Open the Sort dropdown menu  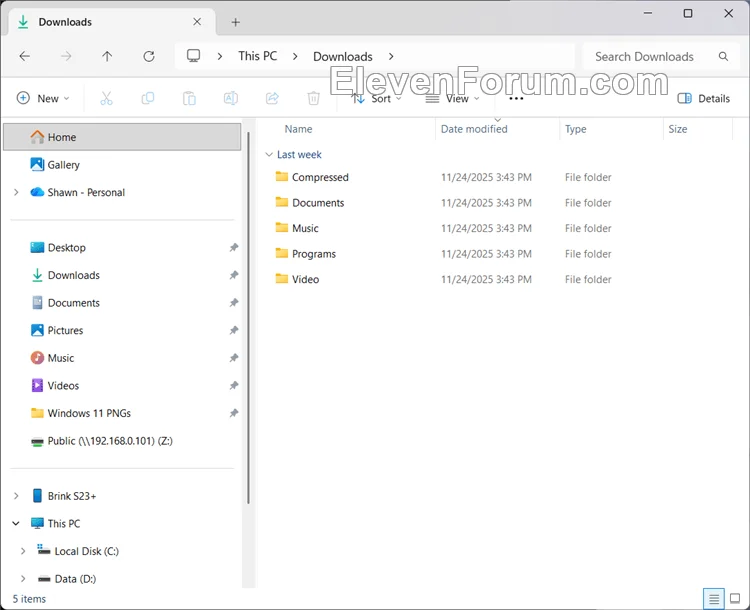tap(376, 99)
